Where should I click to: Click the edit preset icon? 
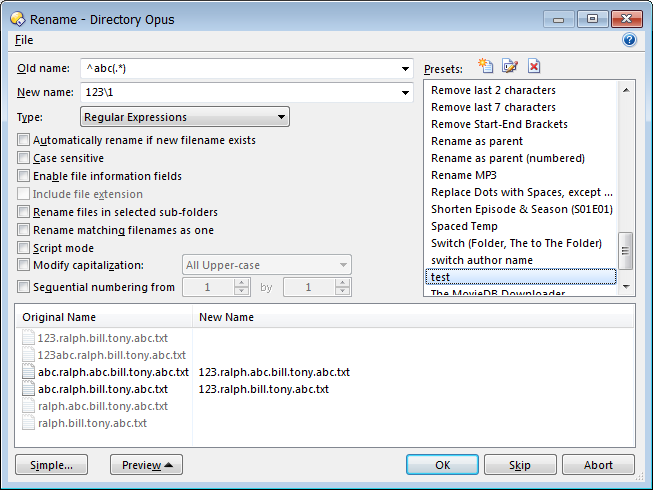[x=510, y=66]
